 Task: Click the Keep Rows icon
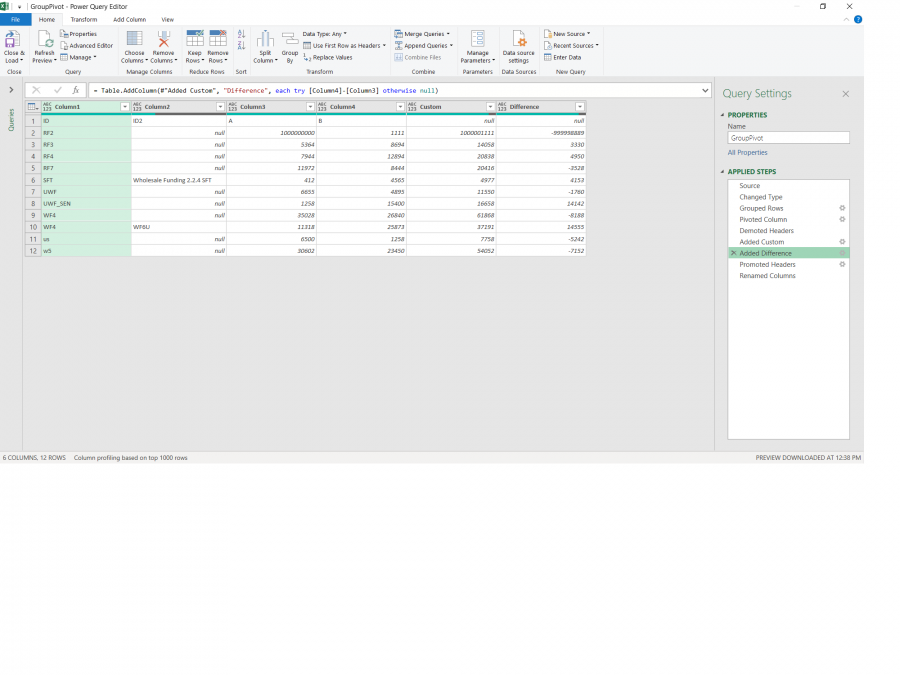pyautogui.click(x=195, y=39)
